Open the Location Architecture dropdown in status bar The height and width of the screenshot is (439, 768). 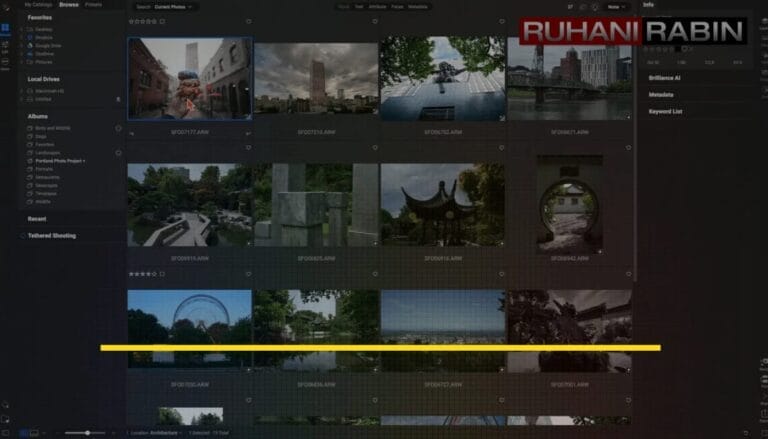pyautogui.click(x=157, y=433)
